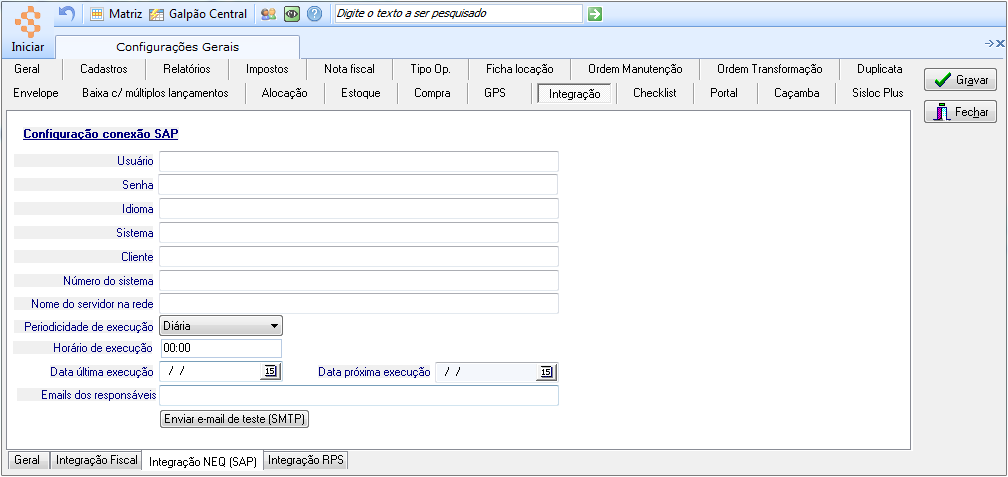Open Baixa c/ múltiplos lançamentos tab
1008x477 pixels.
155,93
